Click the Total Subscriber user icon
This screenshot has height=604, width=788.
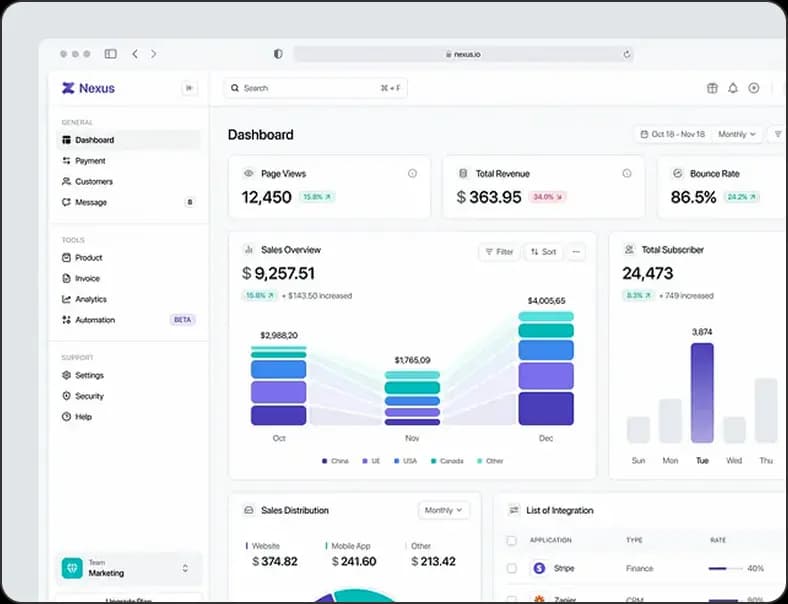(629, 249)
